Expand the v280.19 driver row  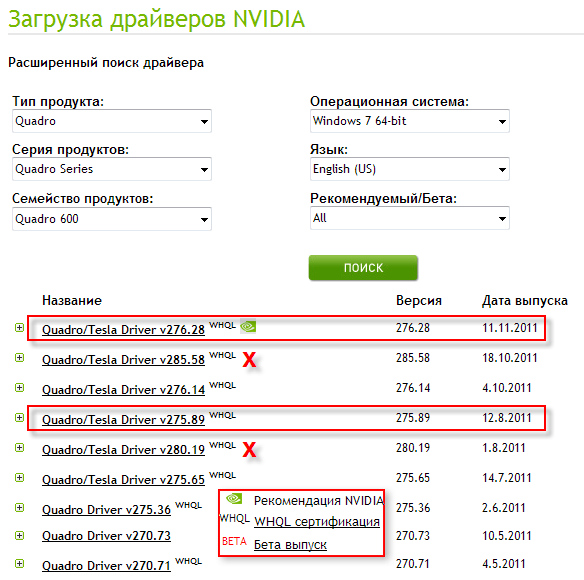pyautogui.click(x=19, y=448)
